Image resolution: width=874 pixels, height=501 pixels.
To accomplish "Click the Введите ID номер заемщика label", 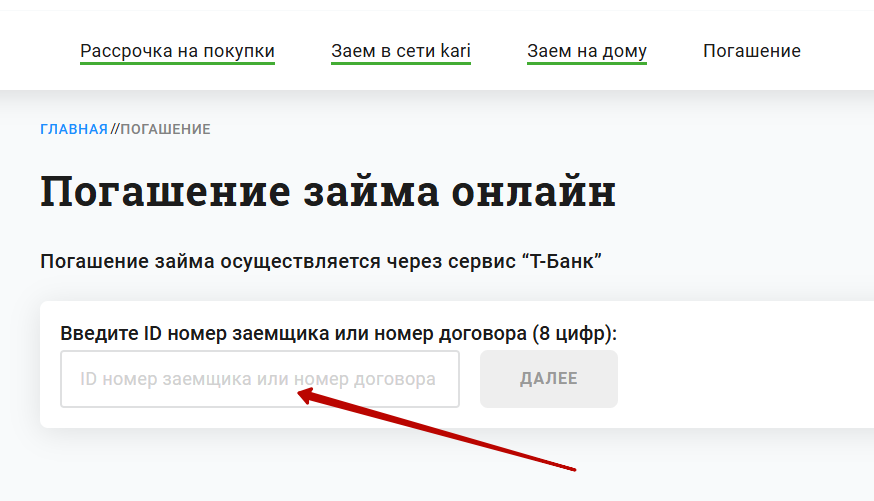I will pyautogui.click(x=338, y=333).
